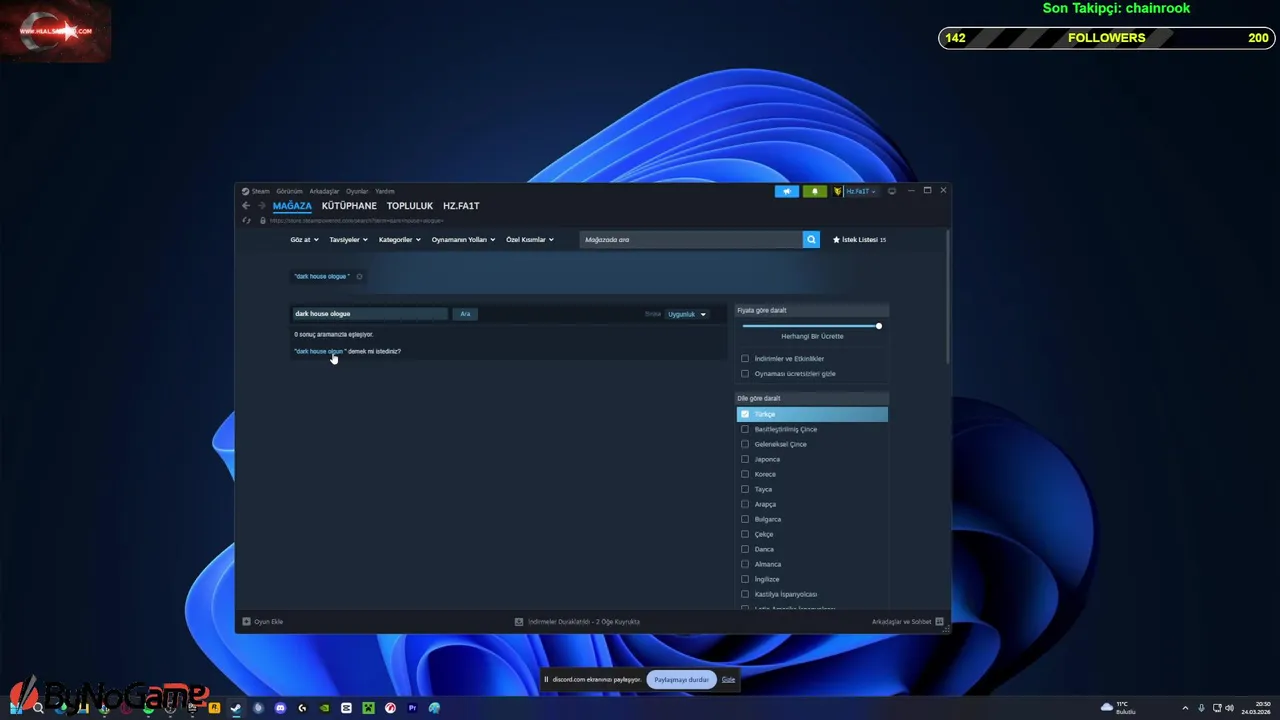Screen dimensions: 1280x720
Task: Uncheck the Türkçe language filter
Action: click(x=745, y=414)
